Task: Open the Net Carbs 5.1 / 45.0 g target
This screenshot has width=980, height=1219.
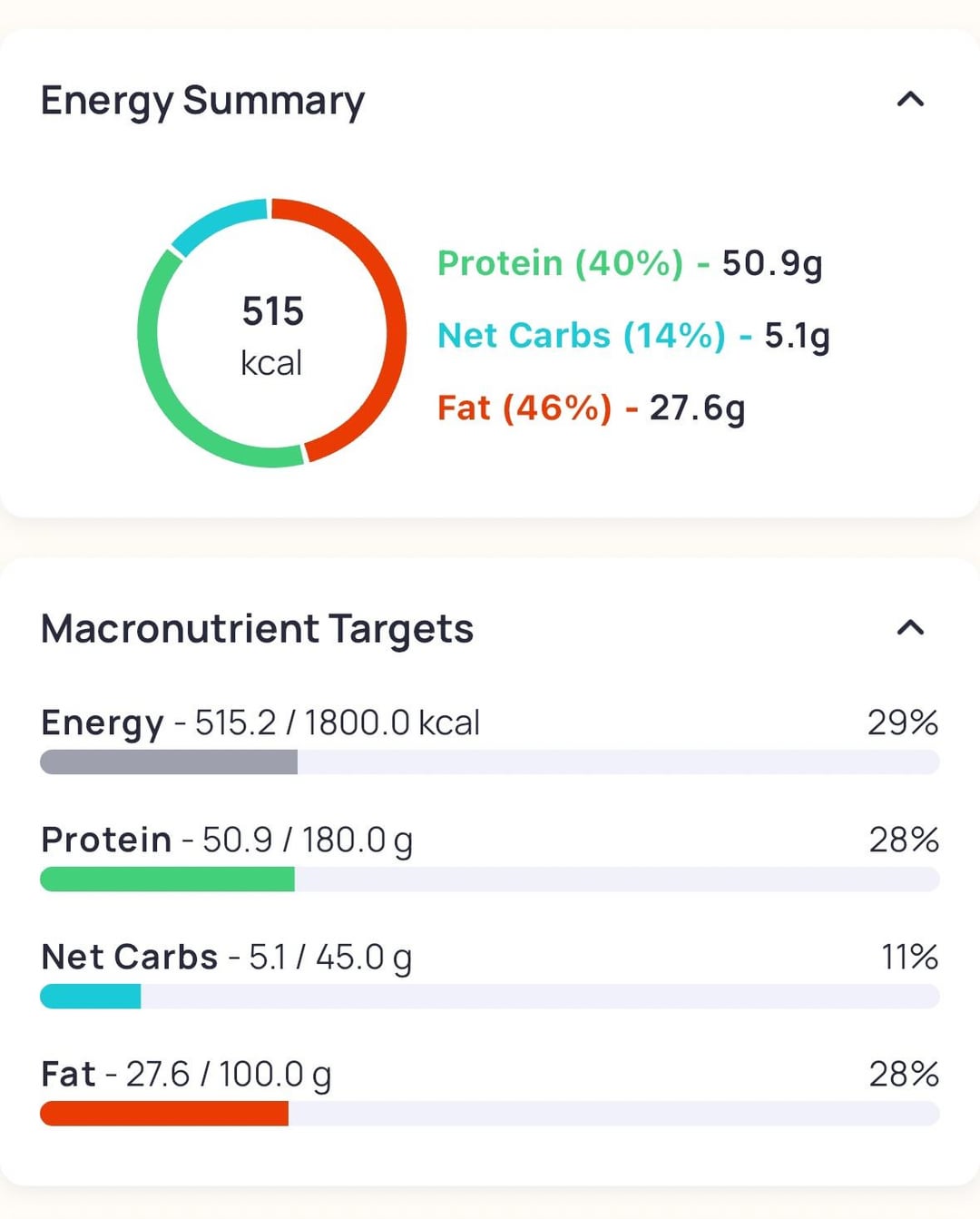Action: [227, 957]
